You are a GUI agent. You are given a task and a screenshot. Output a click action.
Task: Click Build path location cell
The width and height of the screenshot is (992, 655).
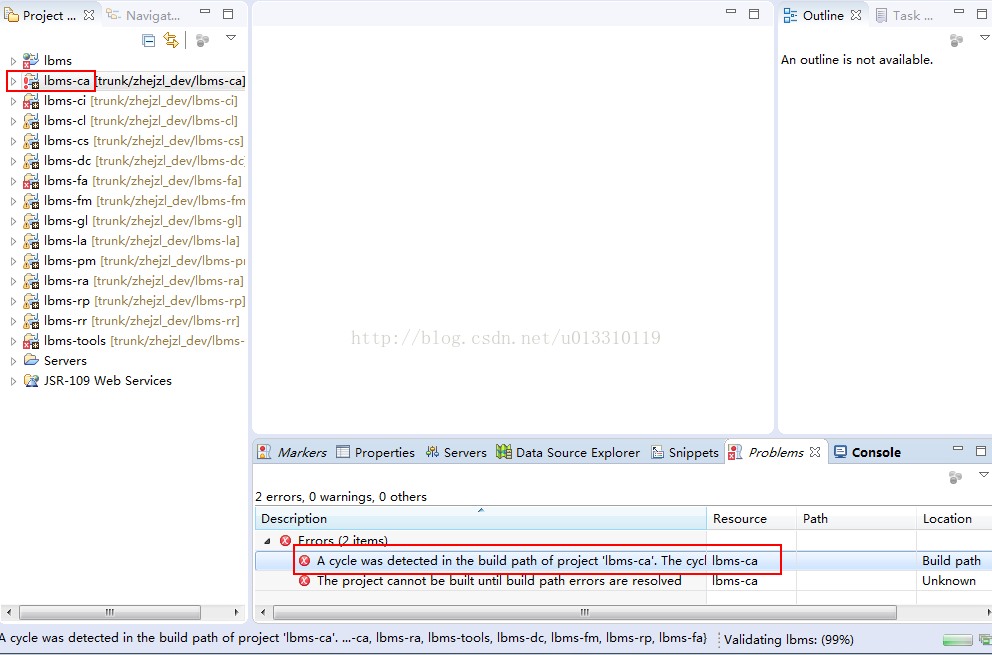tap(952, 561)
